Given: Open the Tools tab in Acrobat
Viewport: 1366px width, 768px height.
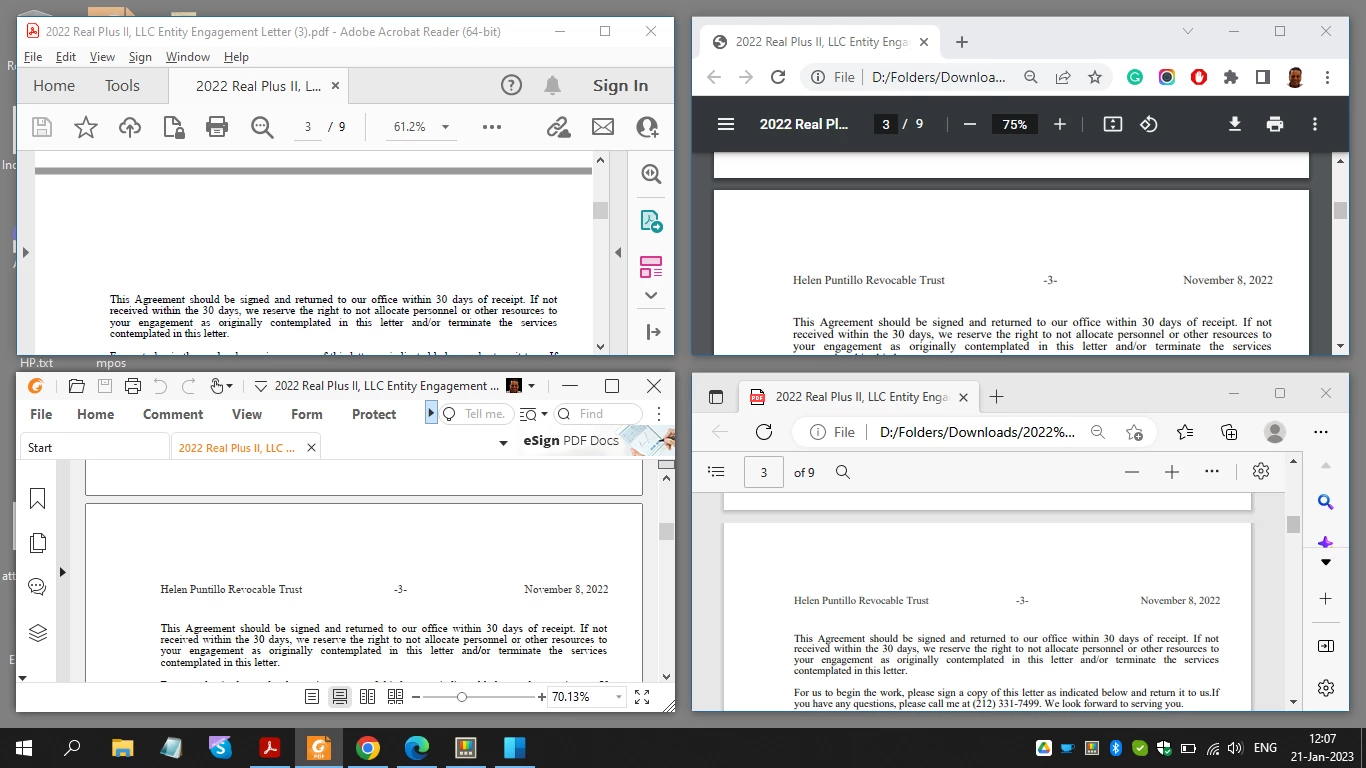Looking at the screenshot, I should point(122,86).
